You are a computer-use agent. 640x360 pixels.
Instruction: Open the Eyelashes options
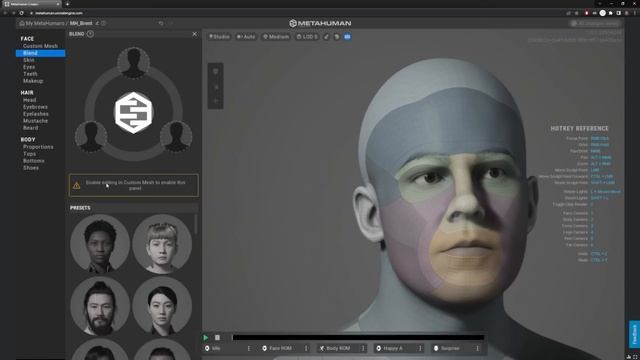(x=36, y=114)
